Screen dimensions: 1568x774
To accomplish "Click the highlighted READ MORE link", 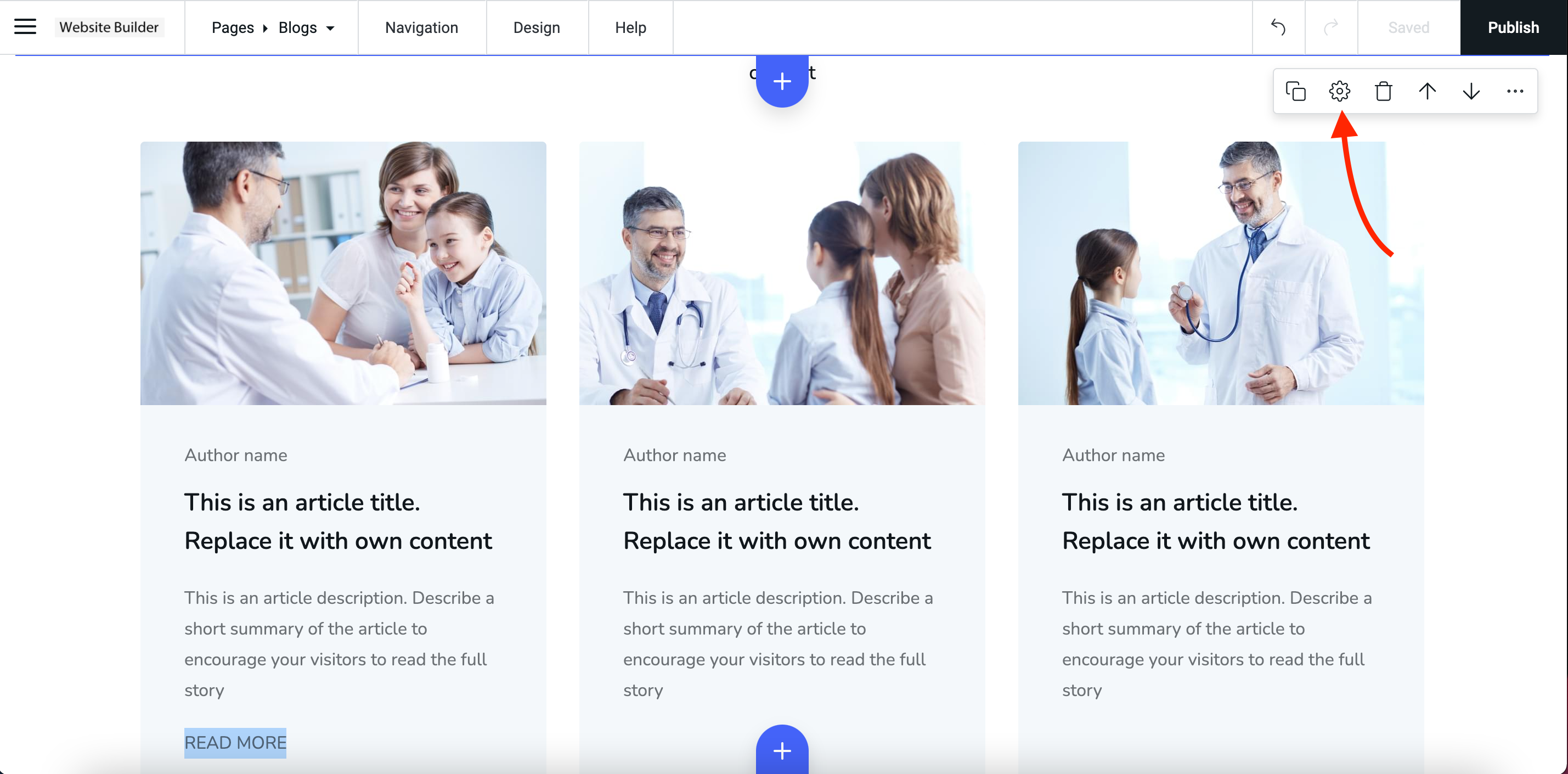I will pyautogui.click(x=235, y=742).
